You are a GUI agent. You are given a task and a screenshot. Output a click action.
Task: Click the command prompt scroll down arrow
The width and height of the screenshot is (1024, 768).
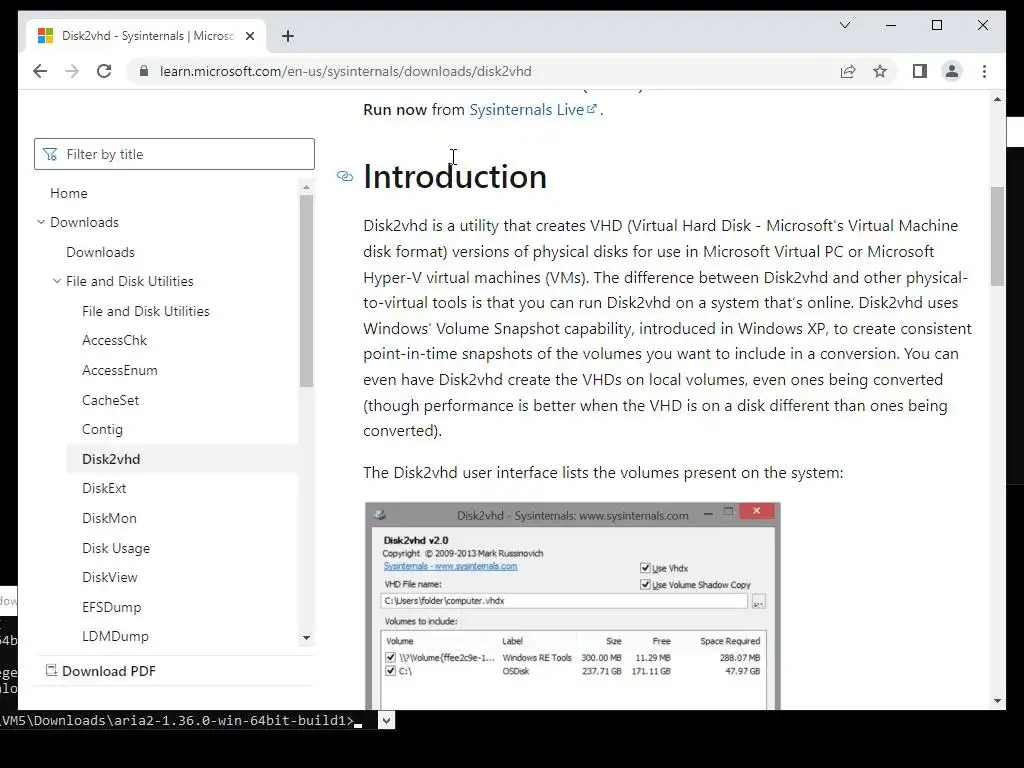click(x=387, y=720)
